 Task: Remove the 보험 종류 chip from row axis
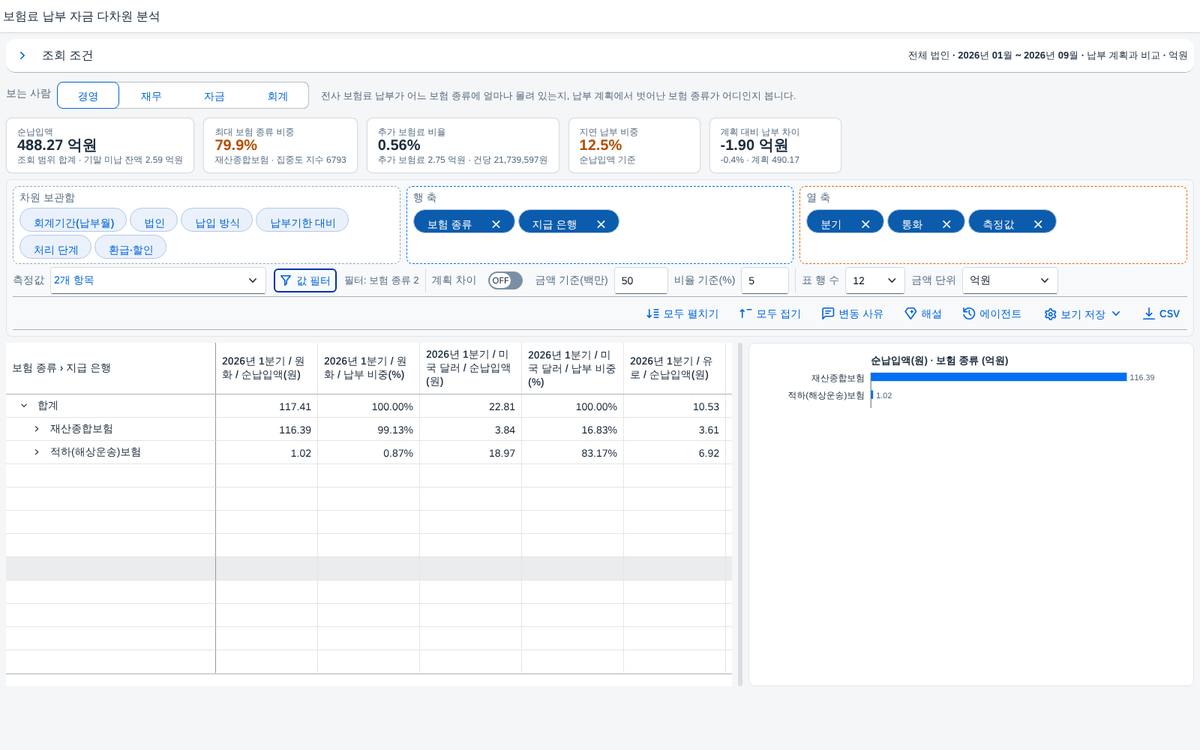tap(496, 224)
